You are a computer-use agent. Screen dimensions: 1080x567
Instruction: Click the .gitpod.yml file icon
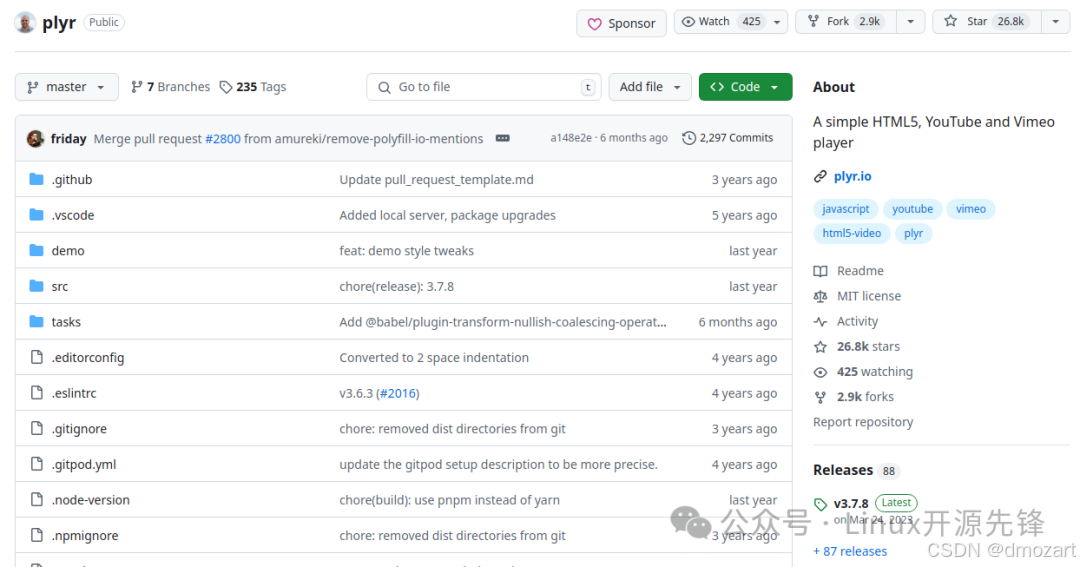37,464
